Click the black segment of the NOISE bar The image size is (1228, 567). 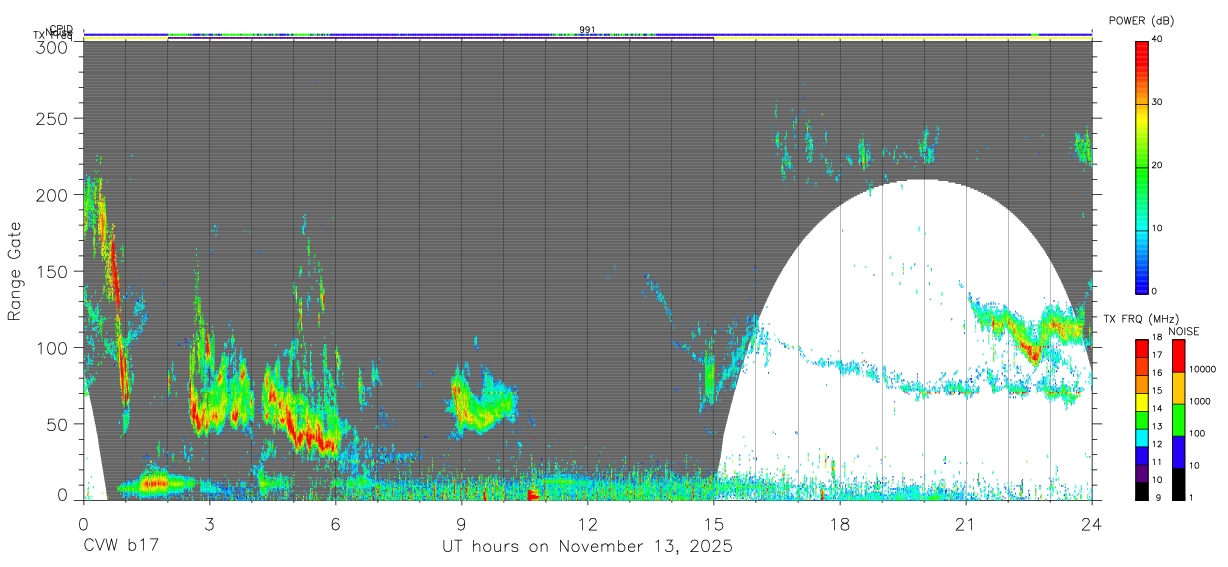pyautogui.click(x=1178, y=482)
